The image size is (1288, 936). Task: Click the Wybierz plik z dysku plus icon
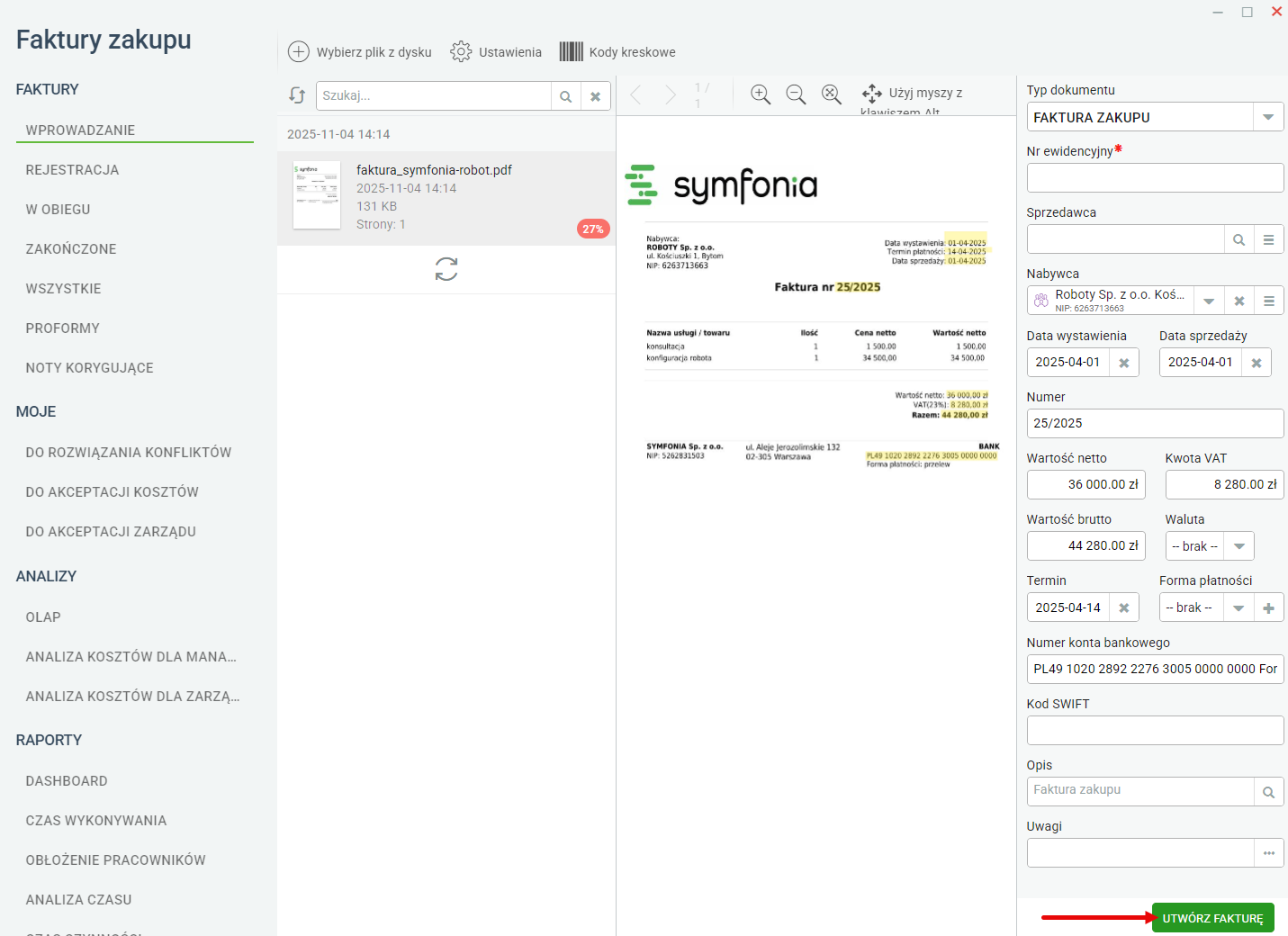[x=298, y=51]
